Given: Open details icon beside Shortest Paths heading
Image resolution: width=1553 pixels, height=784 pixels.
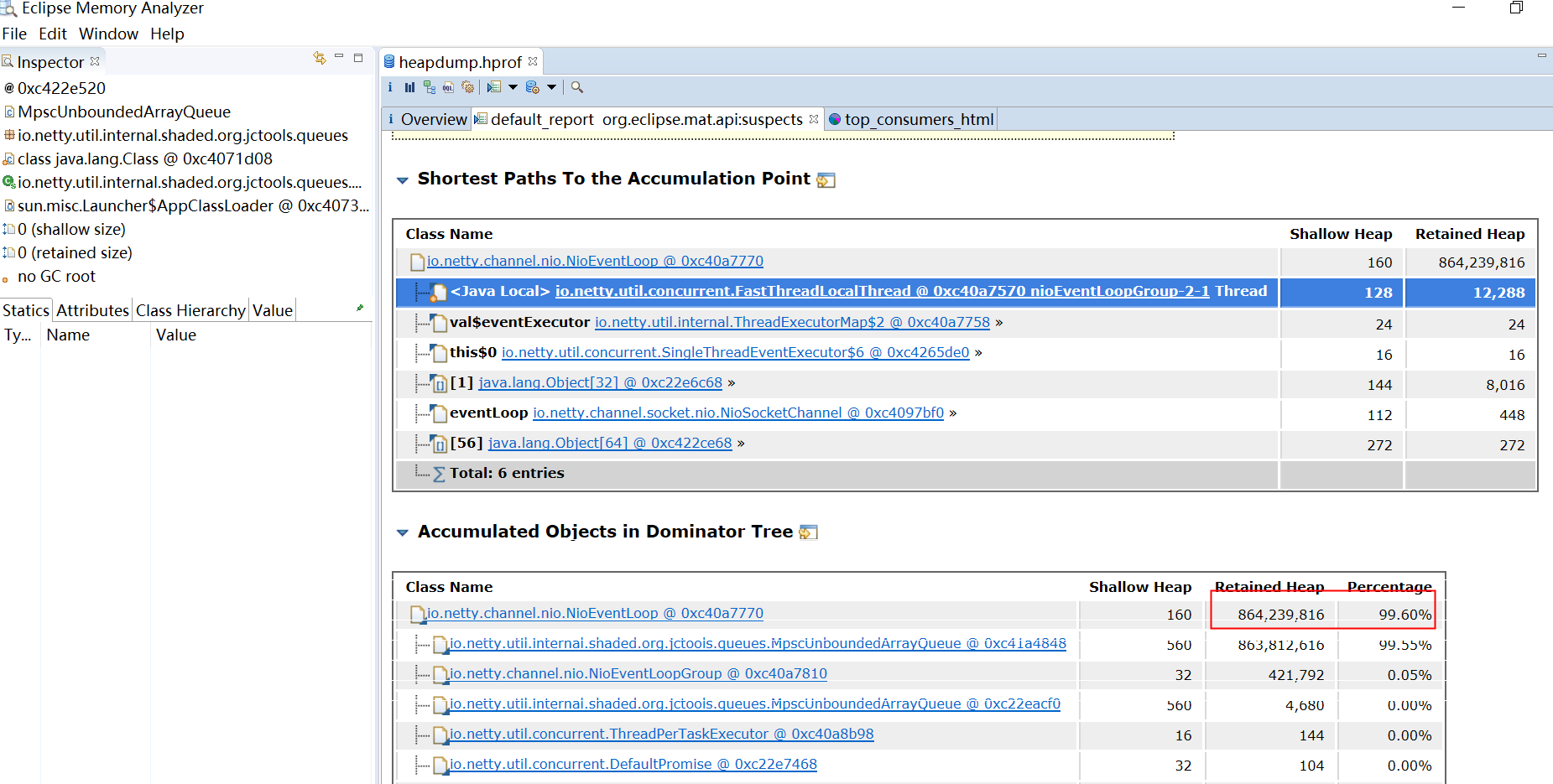Looking at the screenshot, I should pos(826,180).
